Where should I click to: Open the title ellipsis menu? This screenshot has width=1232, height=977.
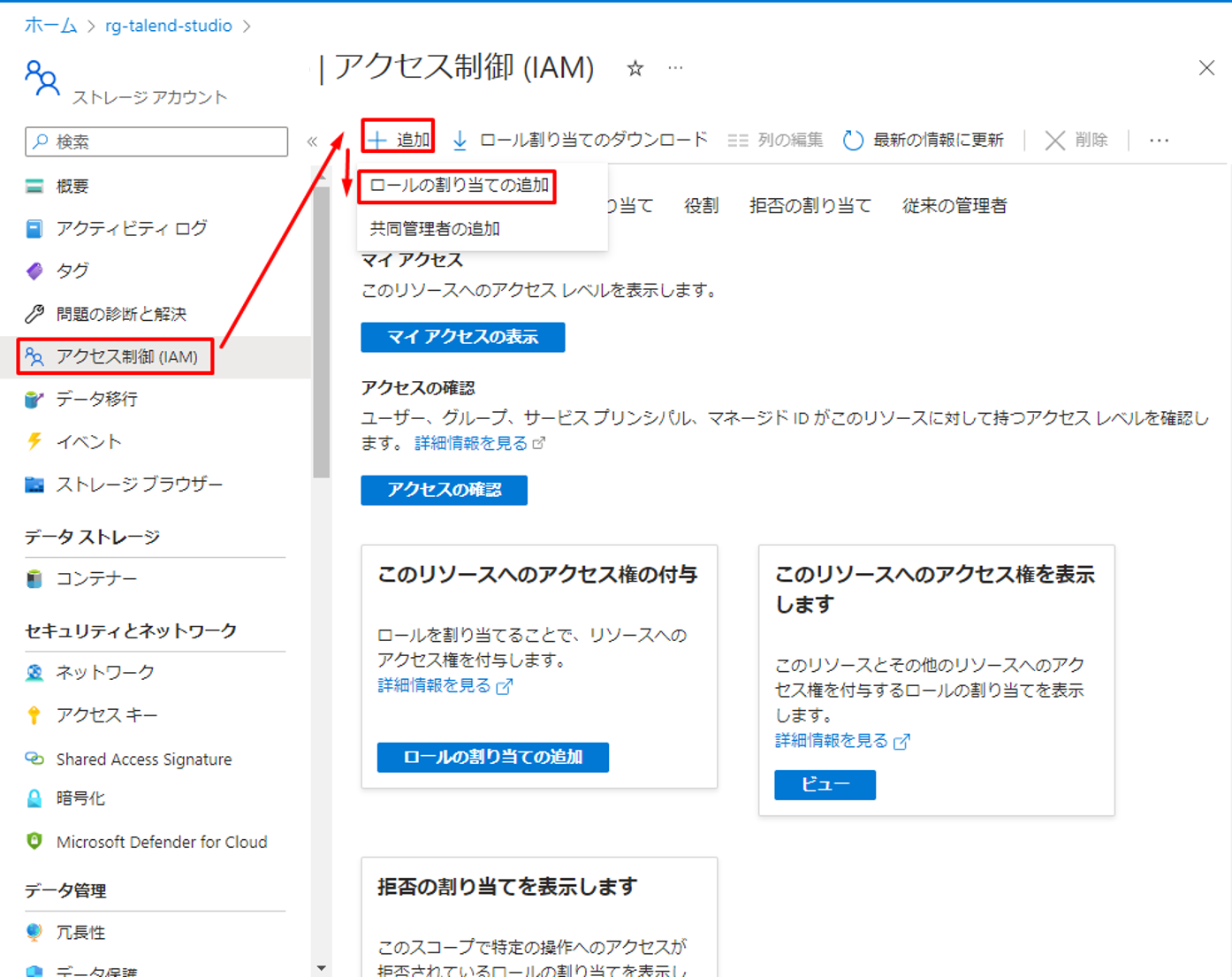click(x=675, y=68)
